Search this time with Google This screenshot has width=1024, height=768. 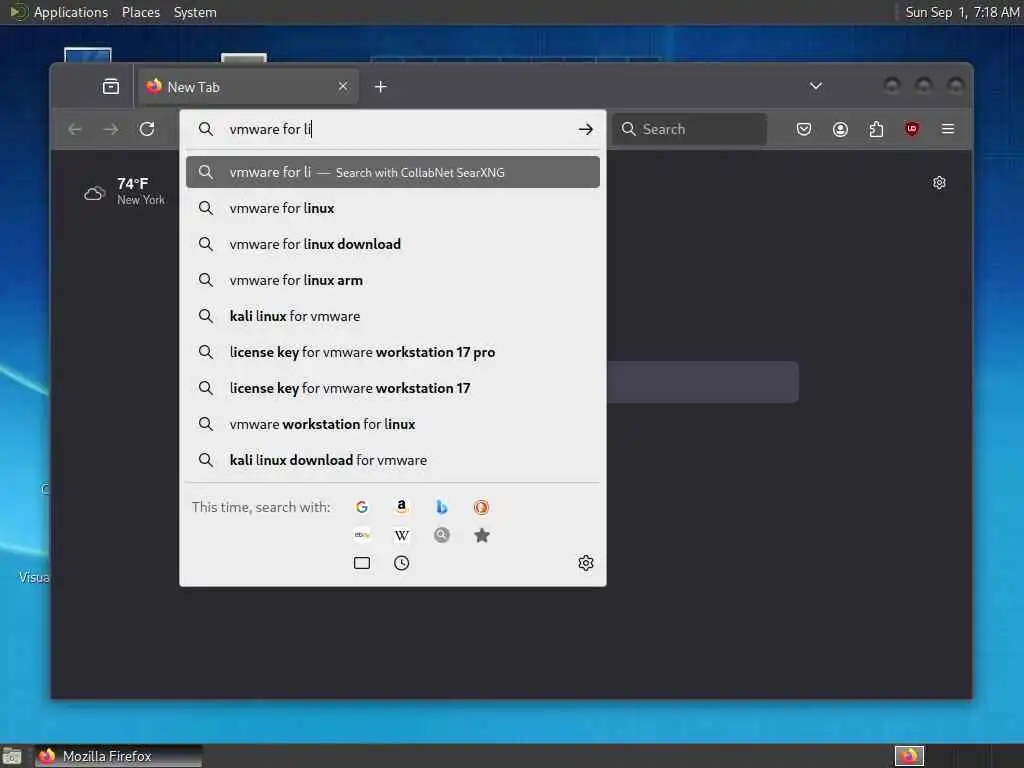click(362, 507)
